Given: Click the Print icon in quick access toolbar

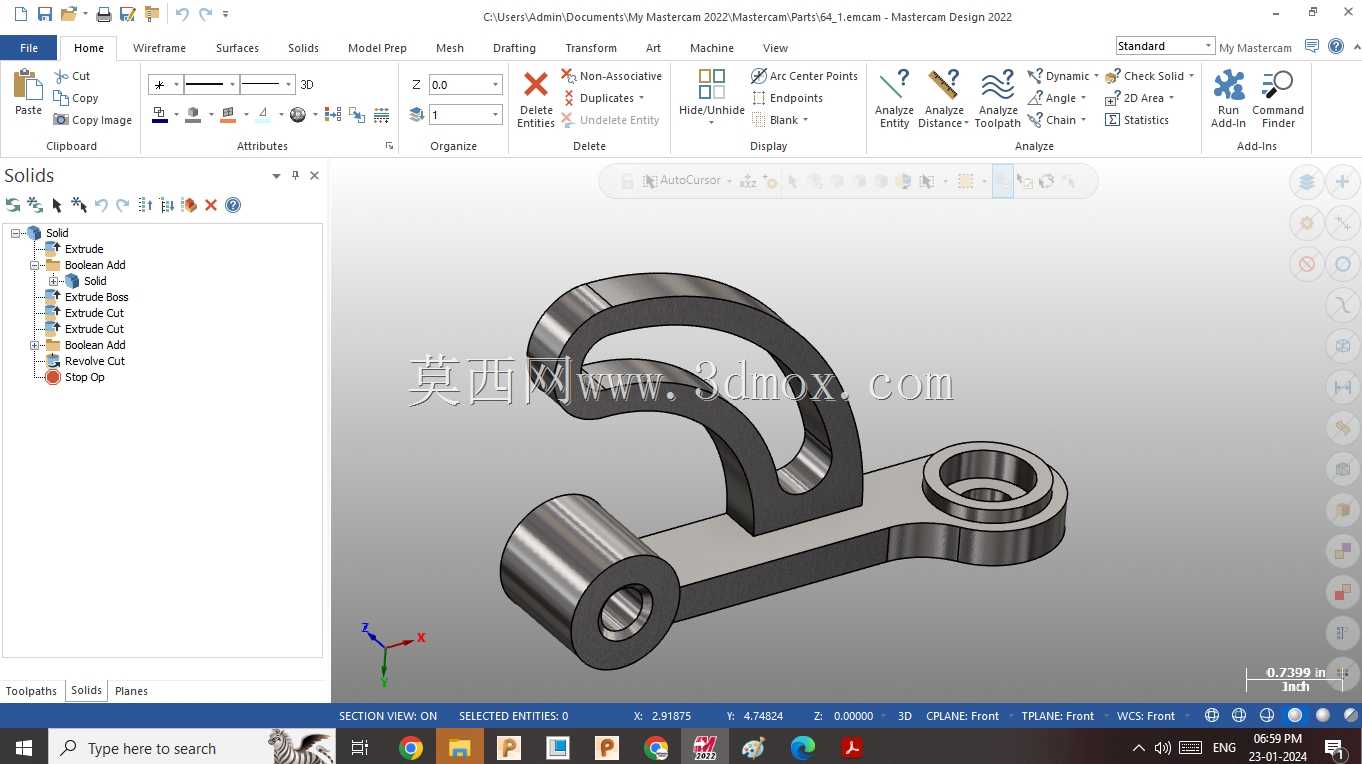Looking at the screenshot, I should coord(103,14).
